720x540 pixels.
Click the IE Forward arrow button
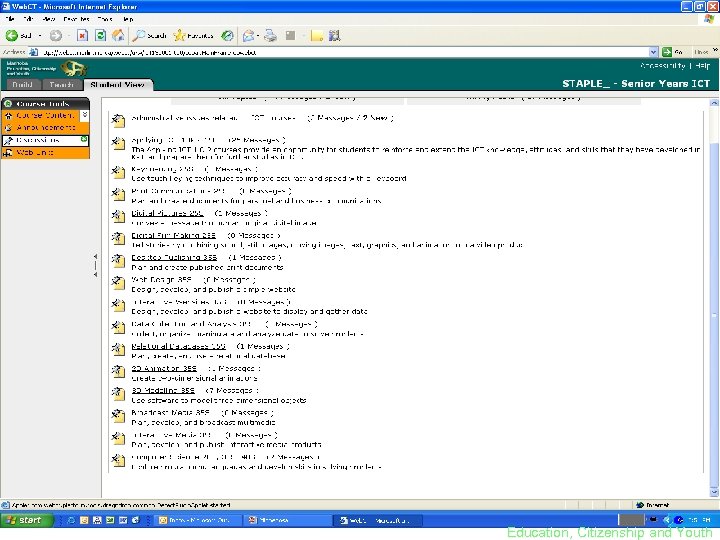56,35
